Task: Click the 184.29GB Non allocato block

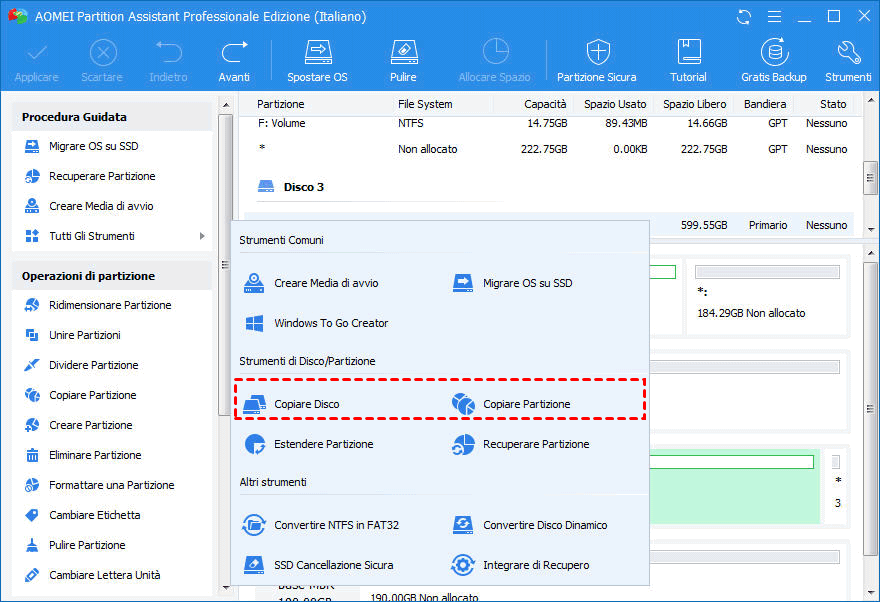Action: point(767,295)
